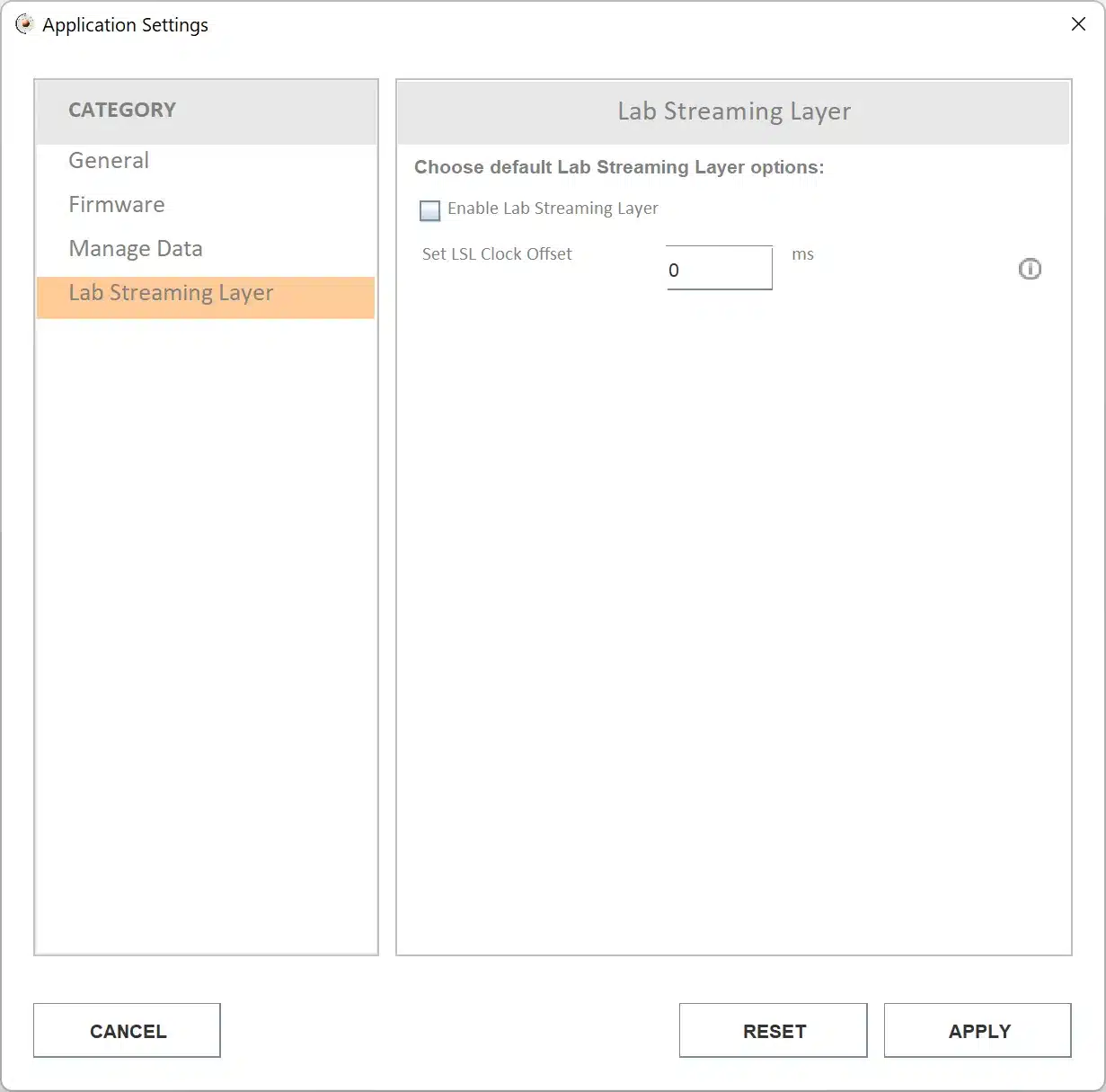Click the CANCEL button

click(127, 1030)
